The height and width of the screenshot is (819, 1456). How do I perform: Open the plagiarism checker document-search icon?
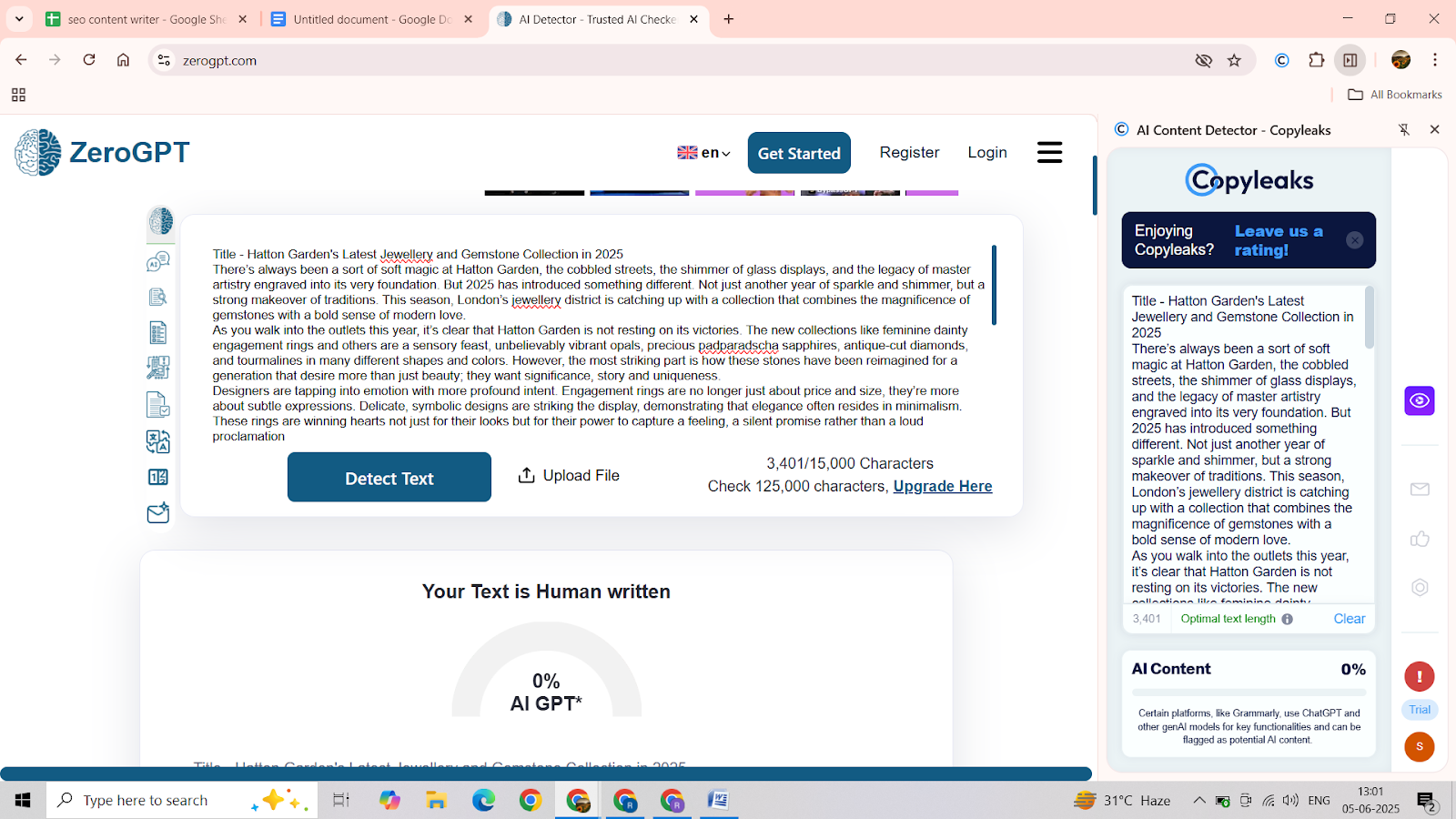pyautogui.click(x=157, y=298)
